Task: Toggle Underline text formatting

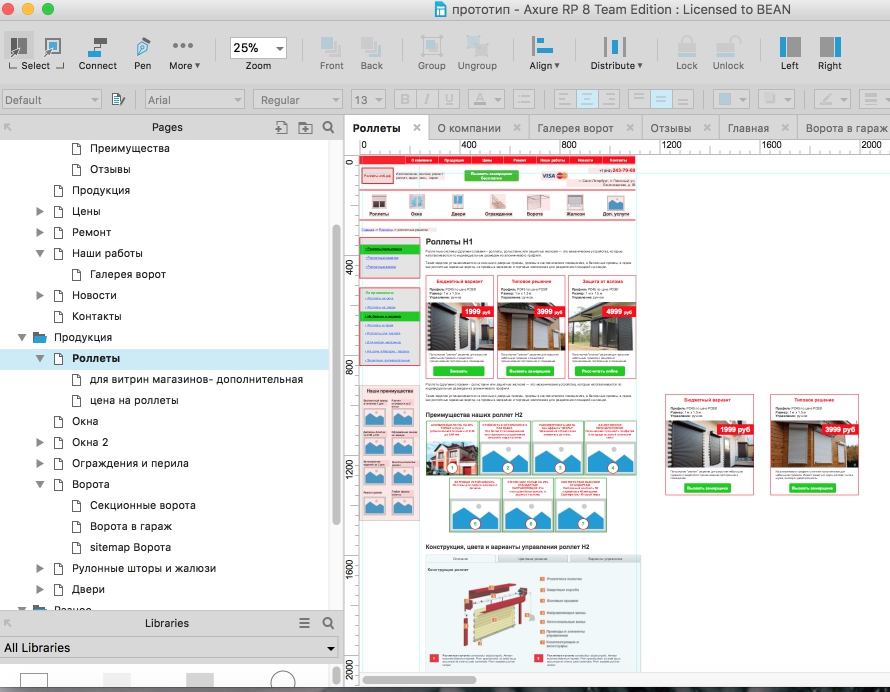Action: [449, 100]
